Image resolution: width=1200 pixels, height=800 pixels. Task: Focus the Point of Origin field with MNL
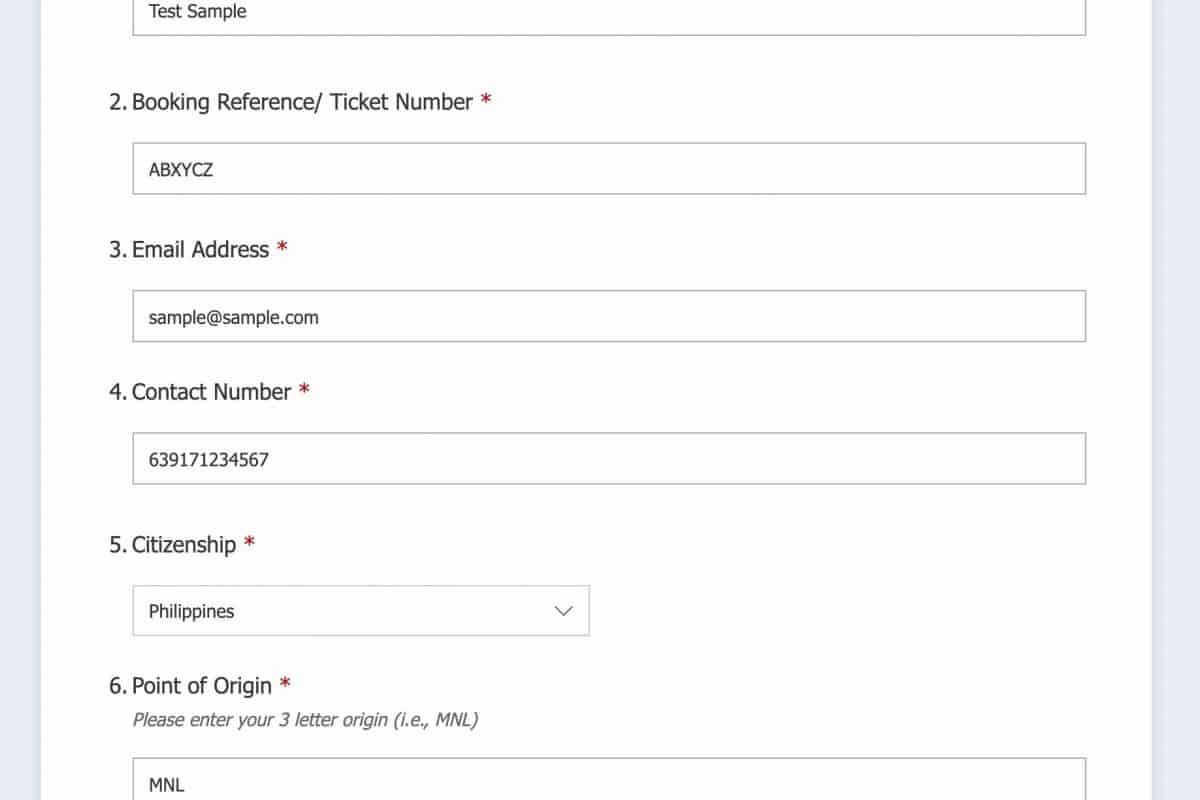coord(608,782)
